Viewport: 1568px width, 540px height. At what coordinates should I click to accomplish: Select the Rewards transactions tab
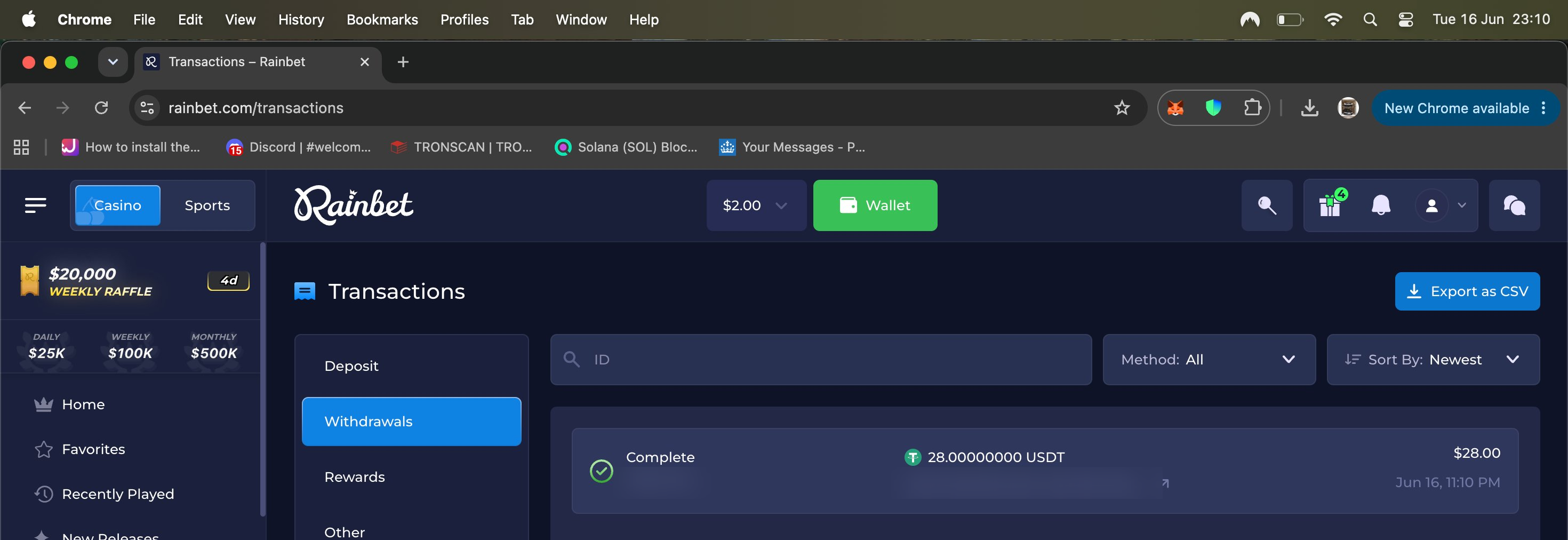click(412, 477)
